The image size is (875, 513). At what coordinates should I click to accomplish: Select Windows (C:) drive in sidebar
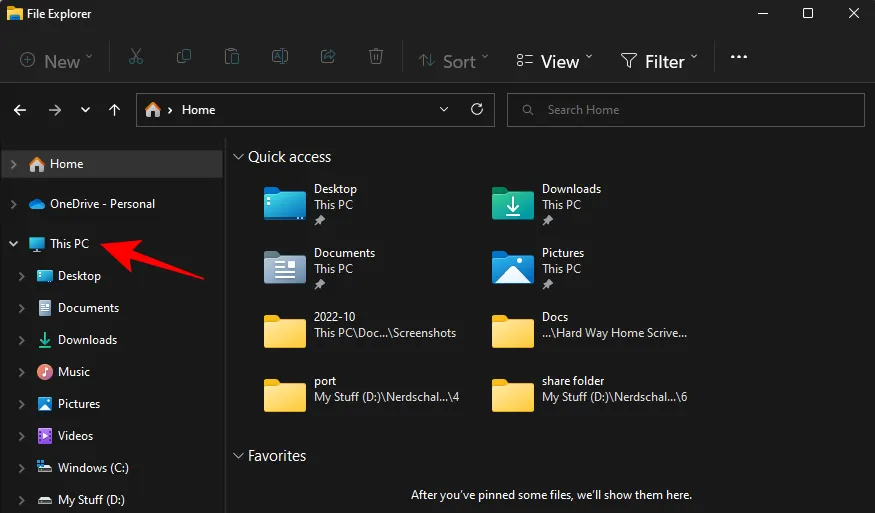pos(92,468)
